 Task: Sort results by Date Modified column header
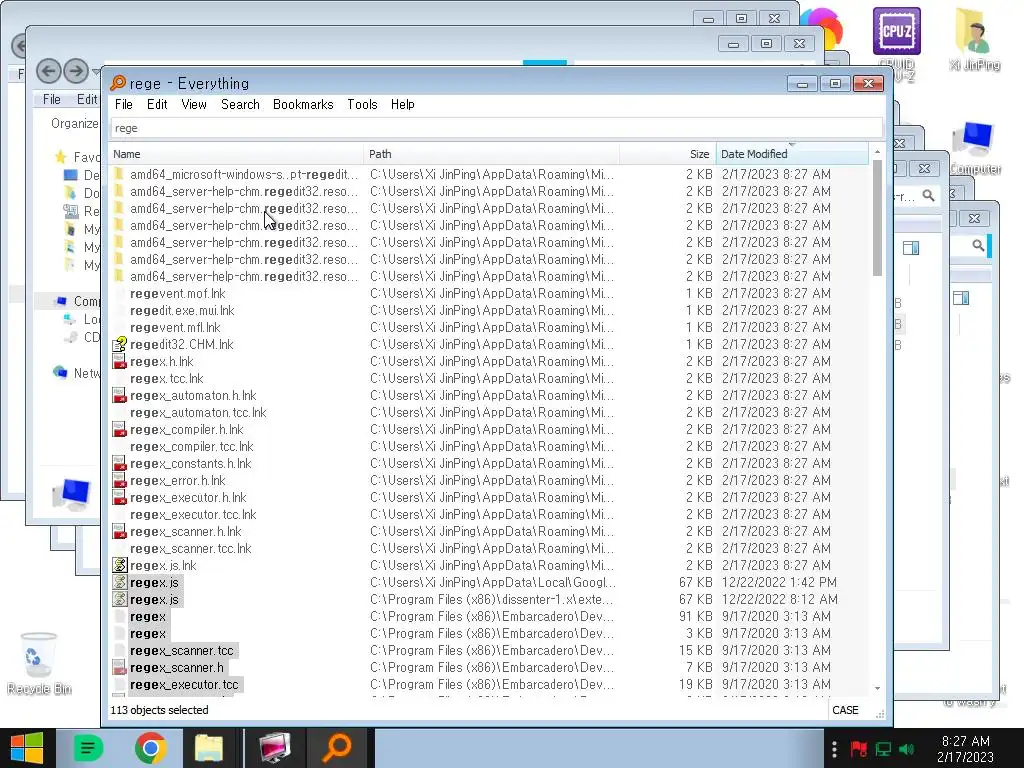[x=792, y=154]
